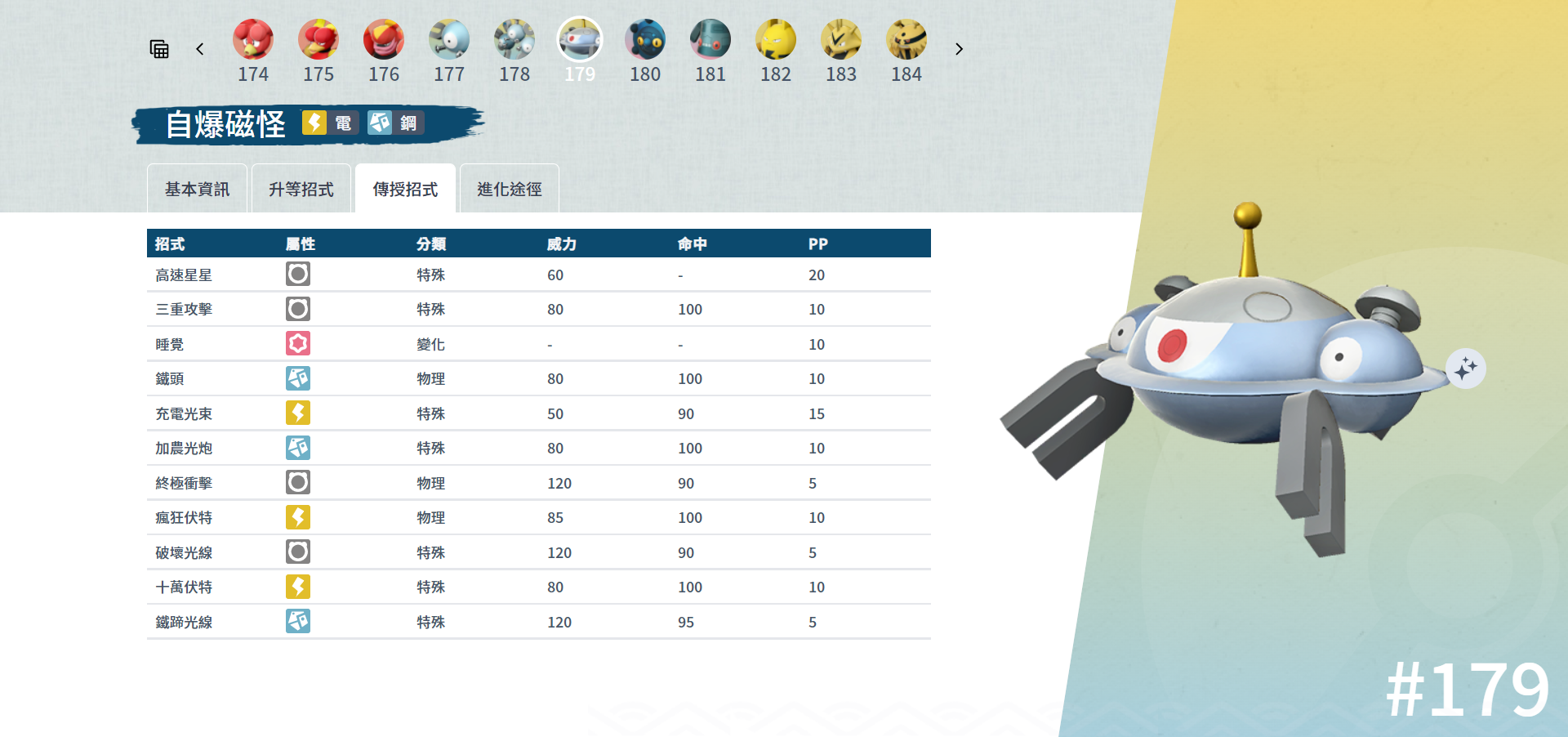This screenshot has height=737, width=1568.
Task: Click PP value 20 for 高速星星
Action: (x=817, y=275)
